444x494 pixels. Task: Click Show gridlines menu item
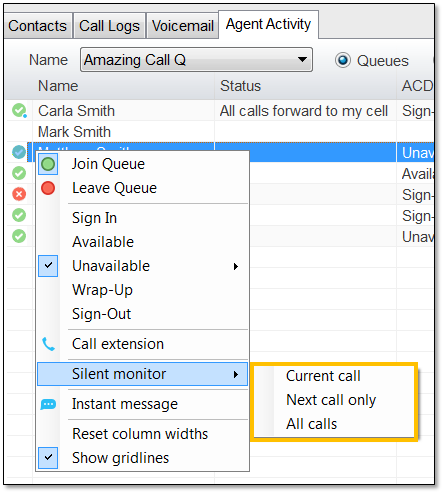click(x=142, y=458)
